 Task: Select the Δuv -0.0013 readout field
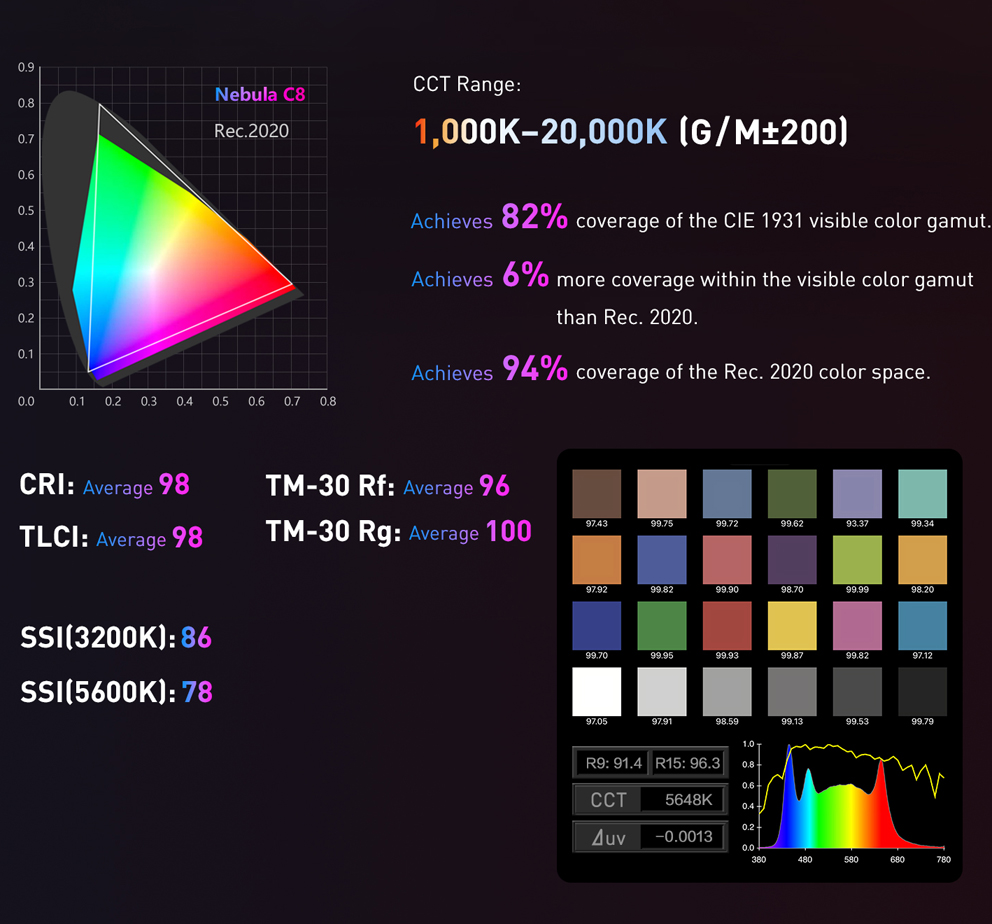pos(681,836)
